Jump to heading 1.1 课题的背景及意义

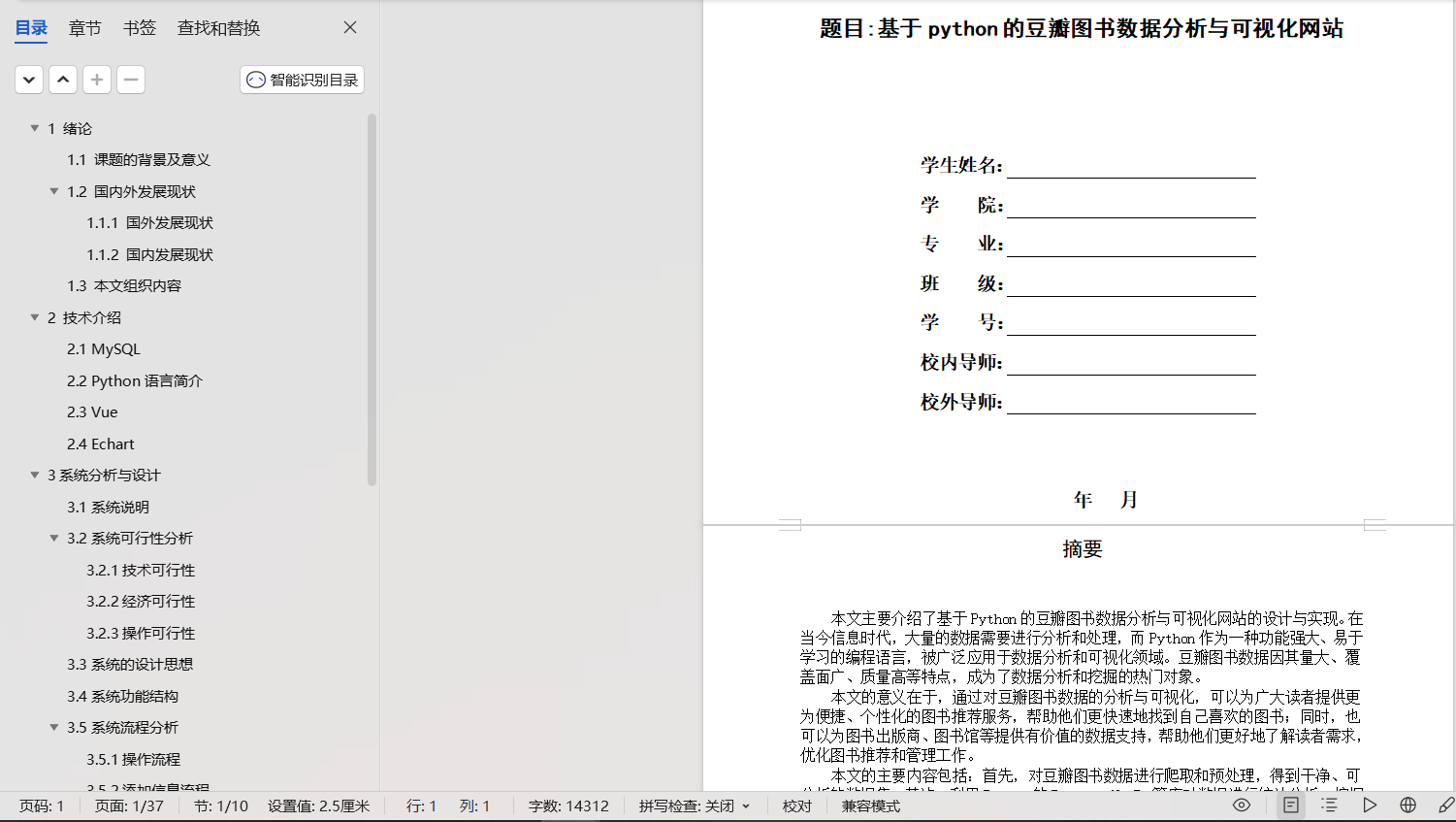139,160
